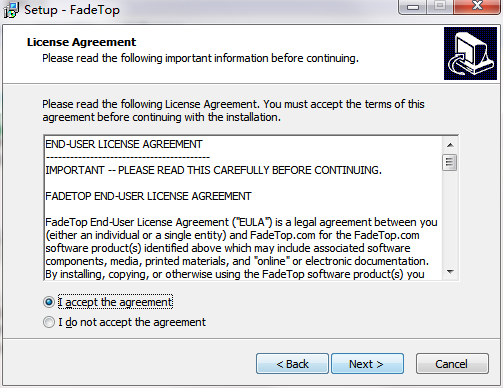Select the 'I accept the agreement' radio button

(x=49, y=302)
